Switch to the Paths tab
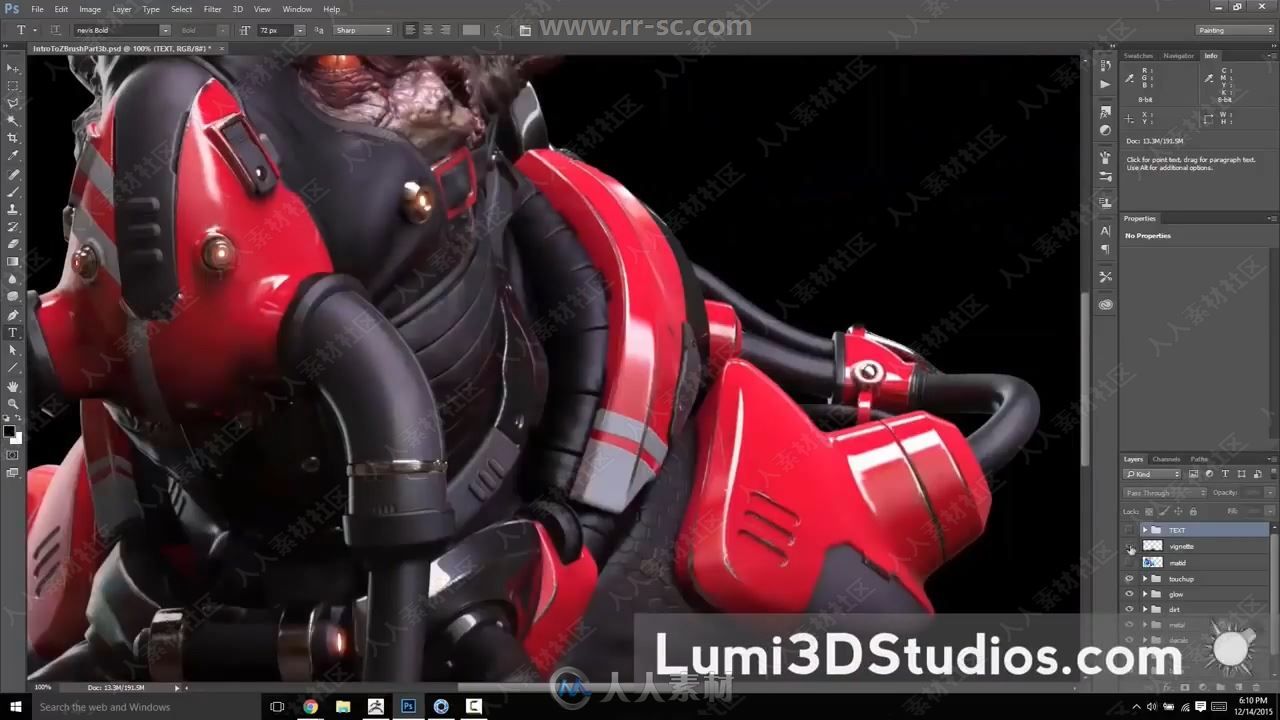The image size is (1280, 720). [x=1199, y=459]
